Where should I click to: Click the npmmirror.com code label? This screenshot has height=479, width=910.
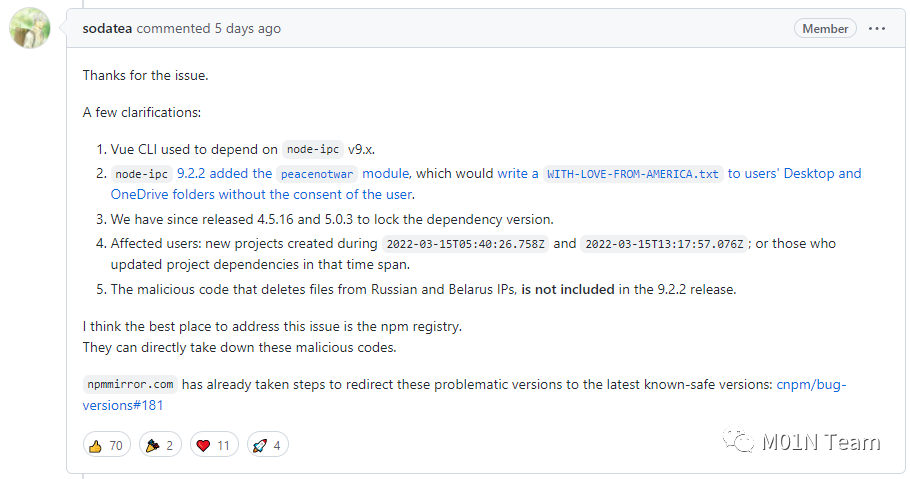pyautogui.click(x=130, y=384)
